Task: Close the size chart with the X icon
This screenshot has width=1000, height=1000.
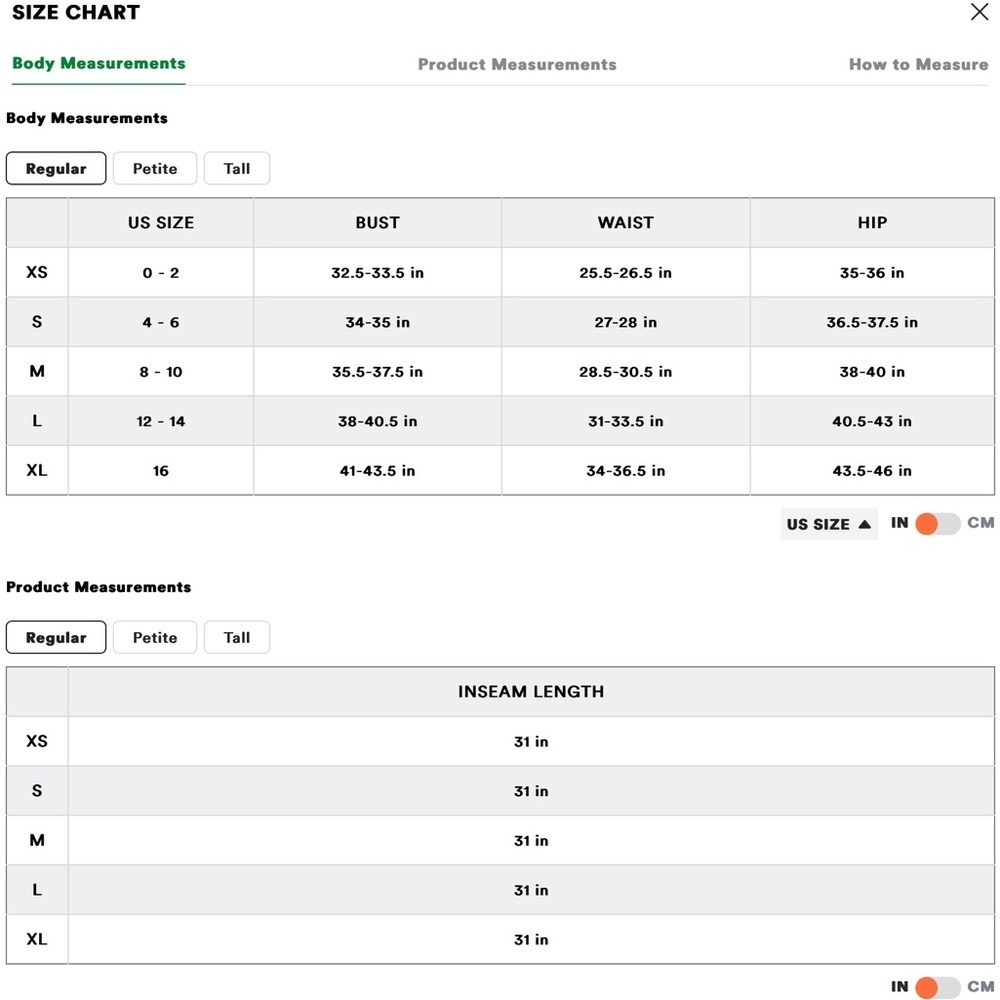Action: (979, 11)
